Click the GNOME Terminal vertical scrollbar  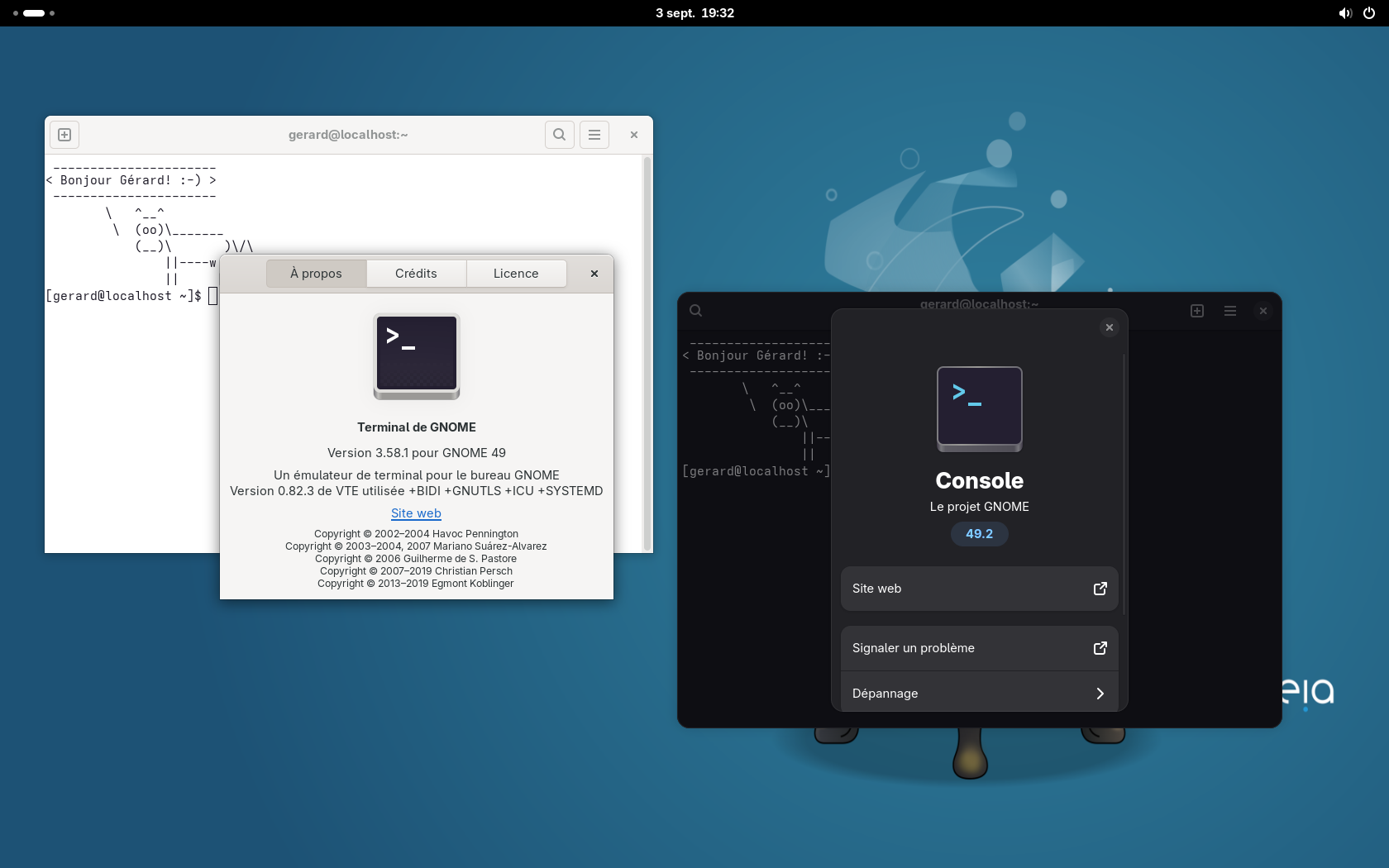pyautogui.click(x=647, y=354)
